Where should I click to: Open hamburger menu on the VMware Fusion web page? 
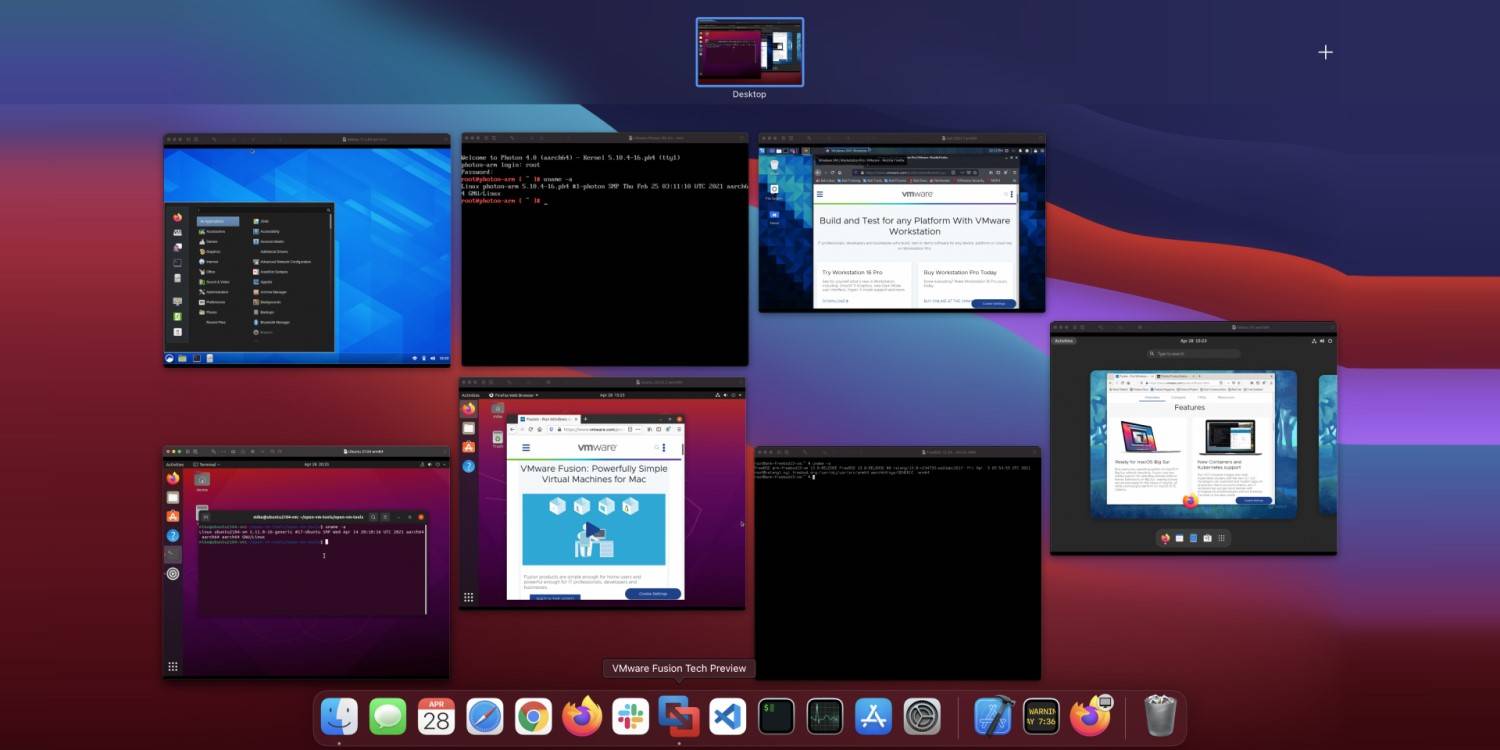[526, 448]
